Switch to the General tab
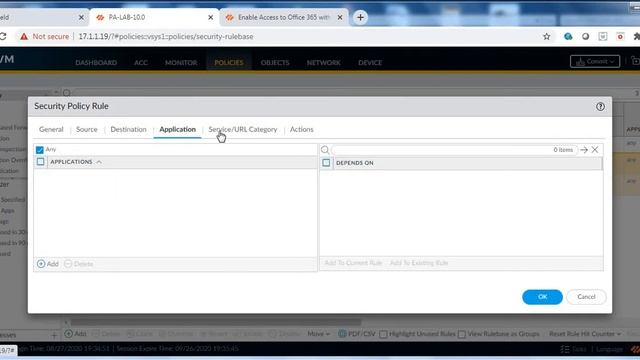Image resolution: width=640 pixels, height=360 pixels. 51,129
